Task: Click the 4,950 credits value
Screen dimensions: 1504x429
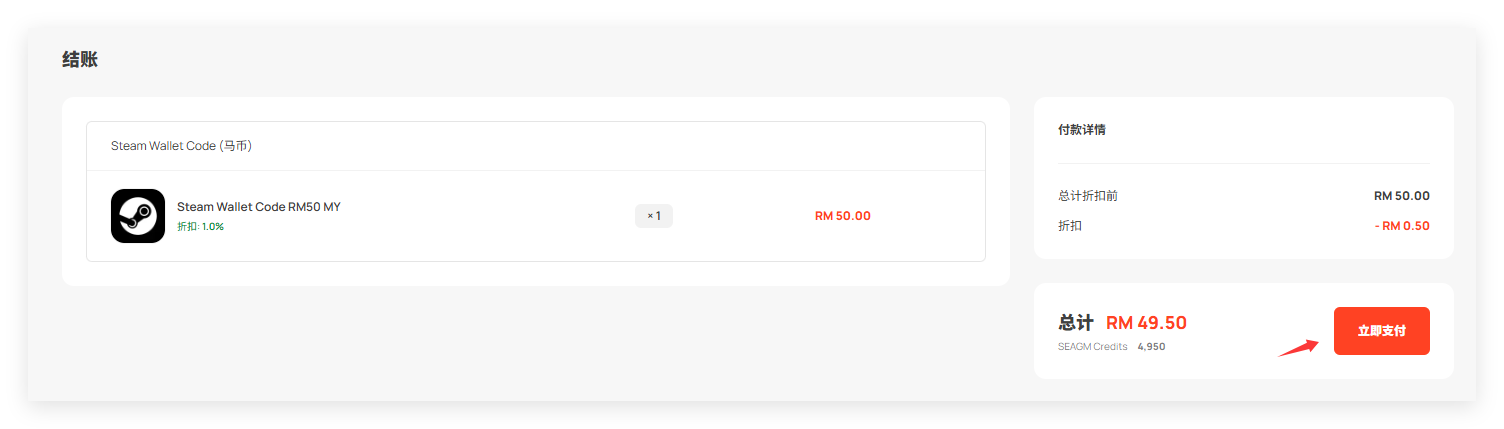Action: point(1151,347)
